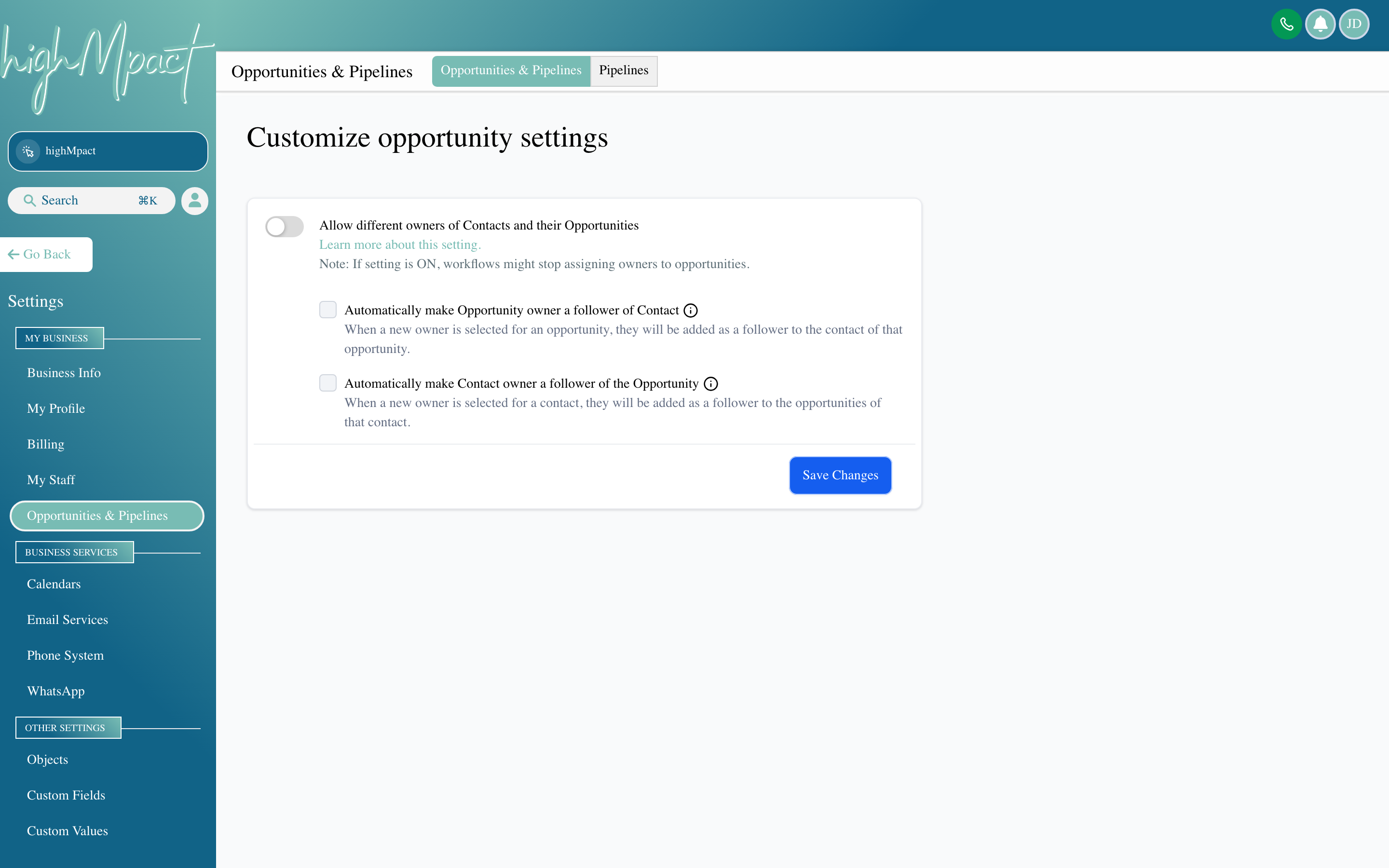Toggle Allow different owners of Contacts switch
1389x868 pixels.
pos(284,226)
